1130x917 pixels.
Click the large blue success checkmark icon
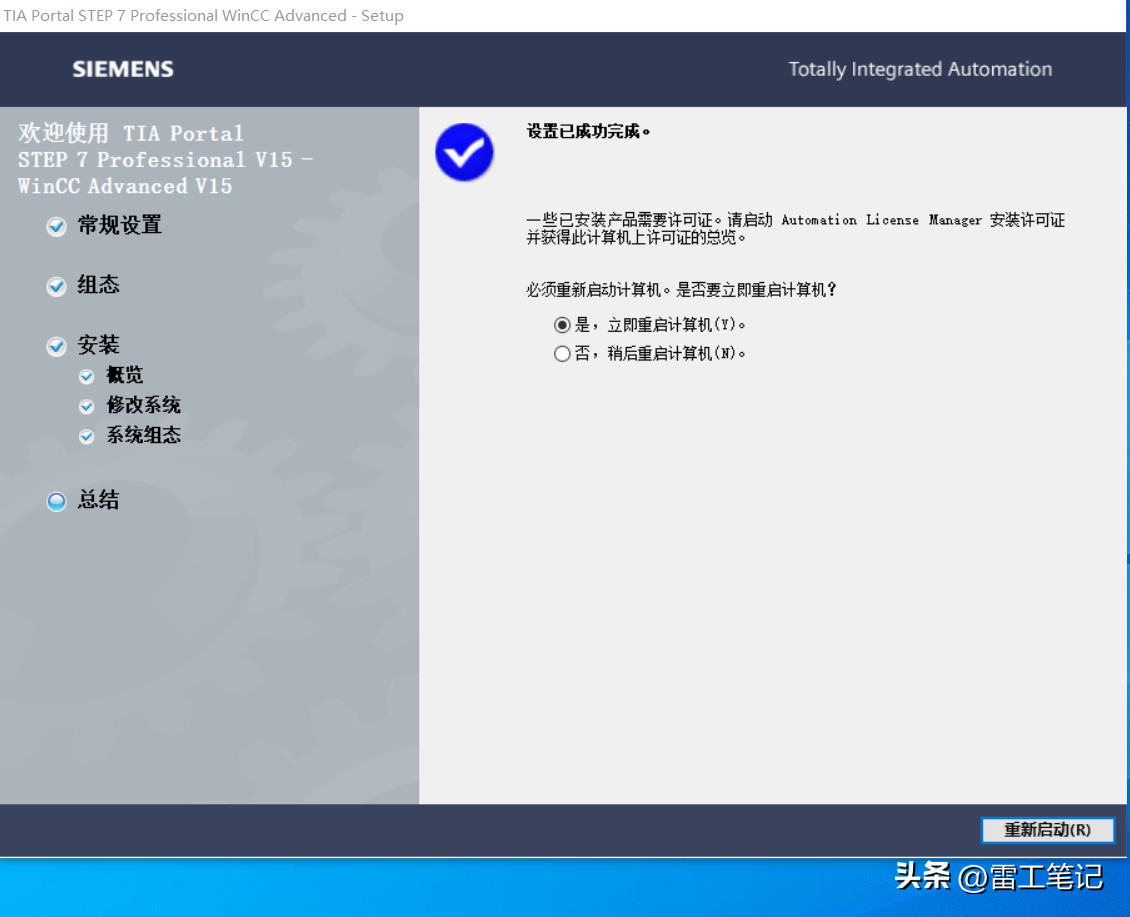(464, 152)
